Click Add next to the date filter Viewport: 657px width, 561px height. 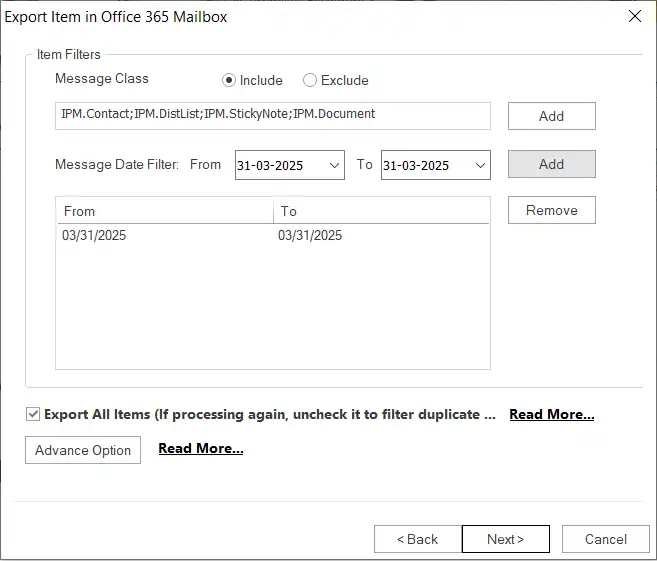pyautogui.click(x=551, y=164)
